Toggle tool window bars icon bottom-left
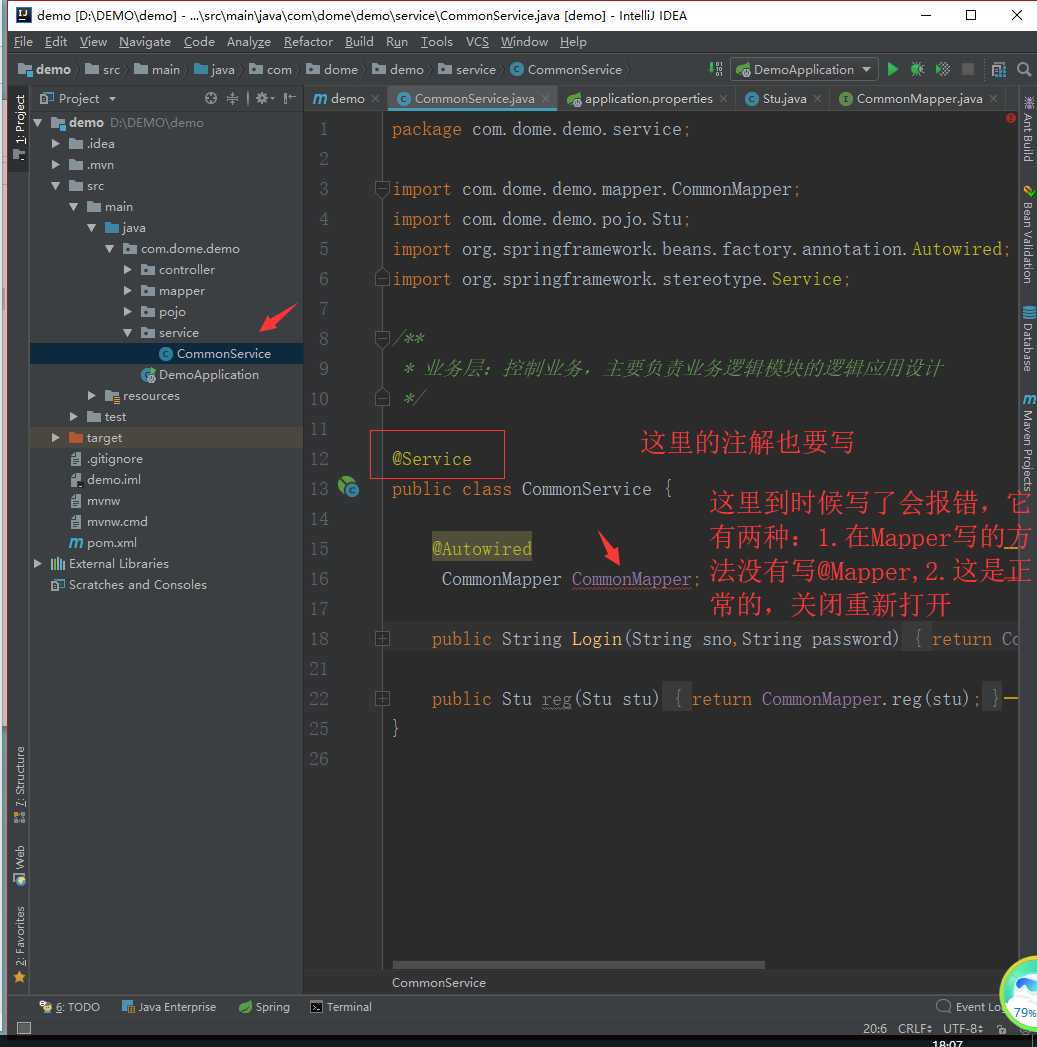Screen dimensions: 1037x1047 coord(23,1028)
